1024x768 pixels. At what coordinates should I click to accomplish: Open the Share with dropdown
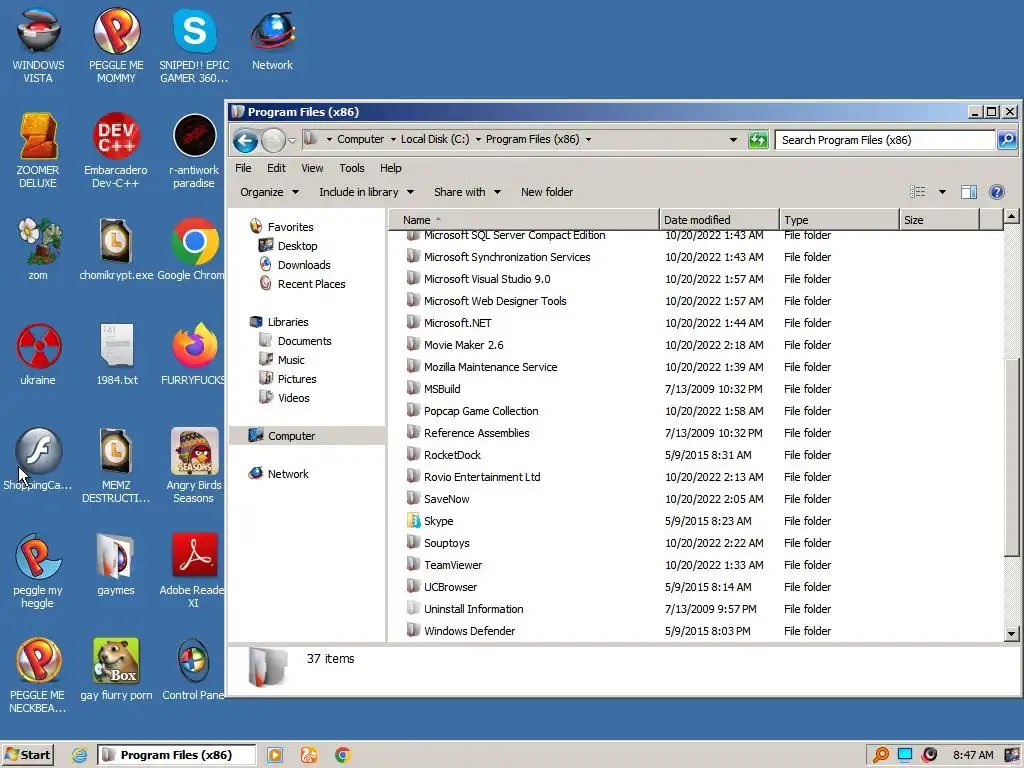[x=467, y=192]
